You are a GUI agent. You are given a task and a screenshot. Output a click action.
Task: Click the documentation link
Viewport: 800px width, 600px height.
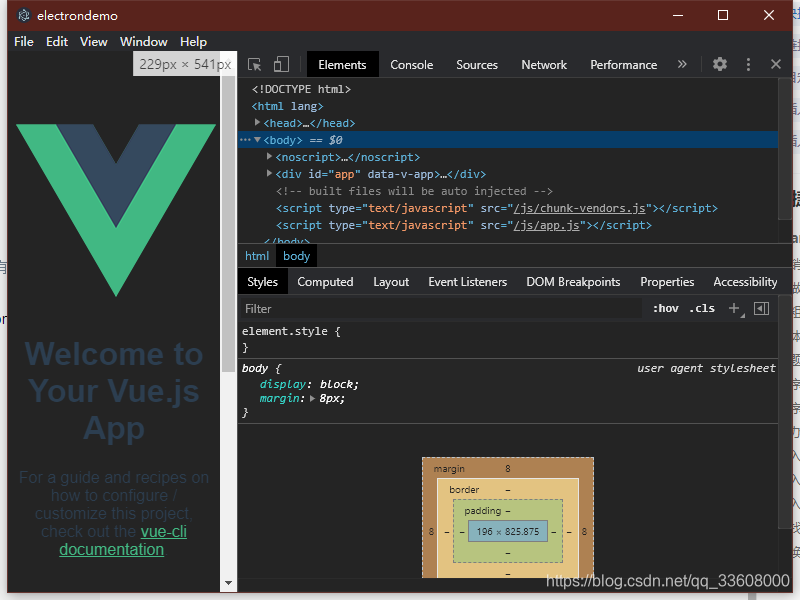111,549
